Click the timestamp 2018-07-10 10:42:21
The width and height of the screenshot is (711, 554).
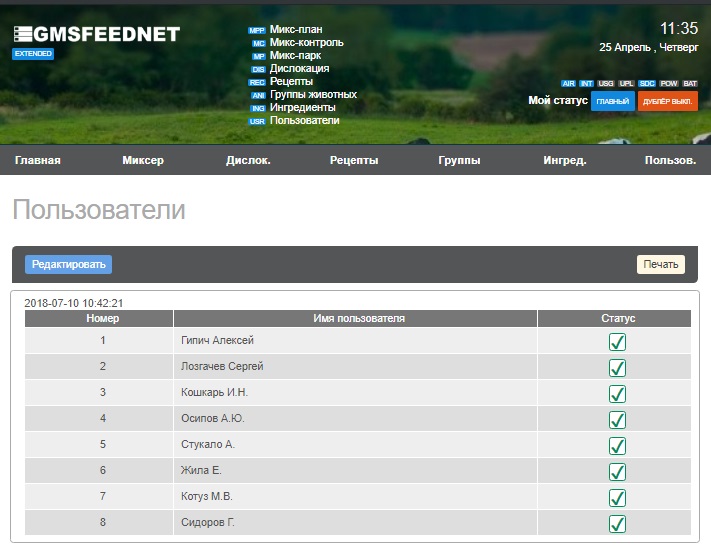click(73, 303)
